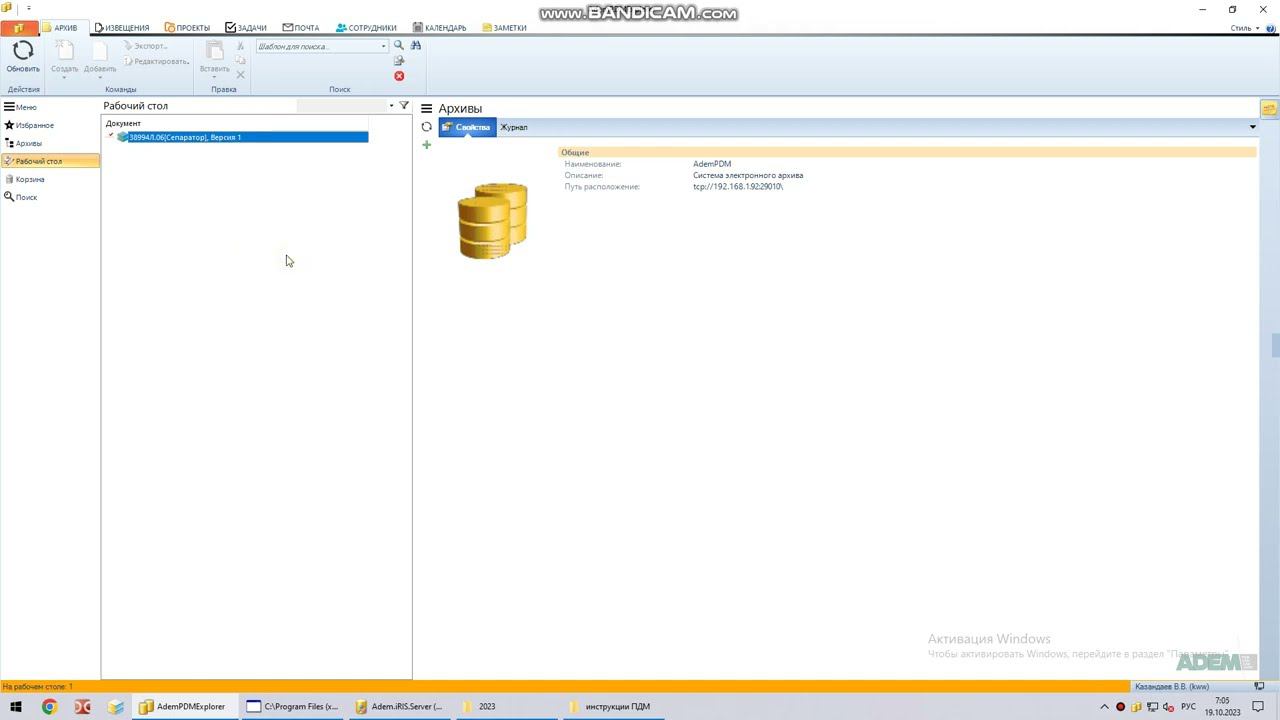Open the search template dropdown arrow
Image resolution: width=1280 pixels, height=720 pixels.
383,46
